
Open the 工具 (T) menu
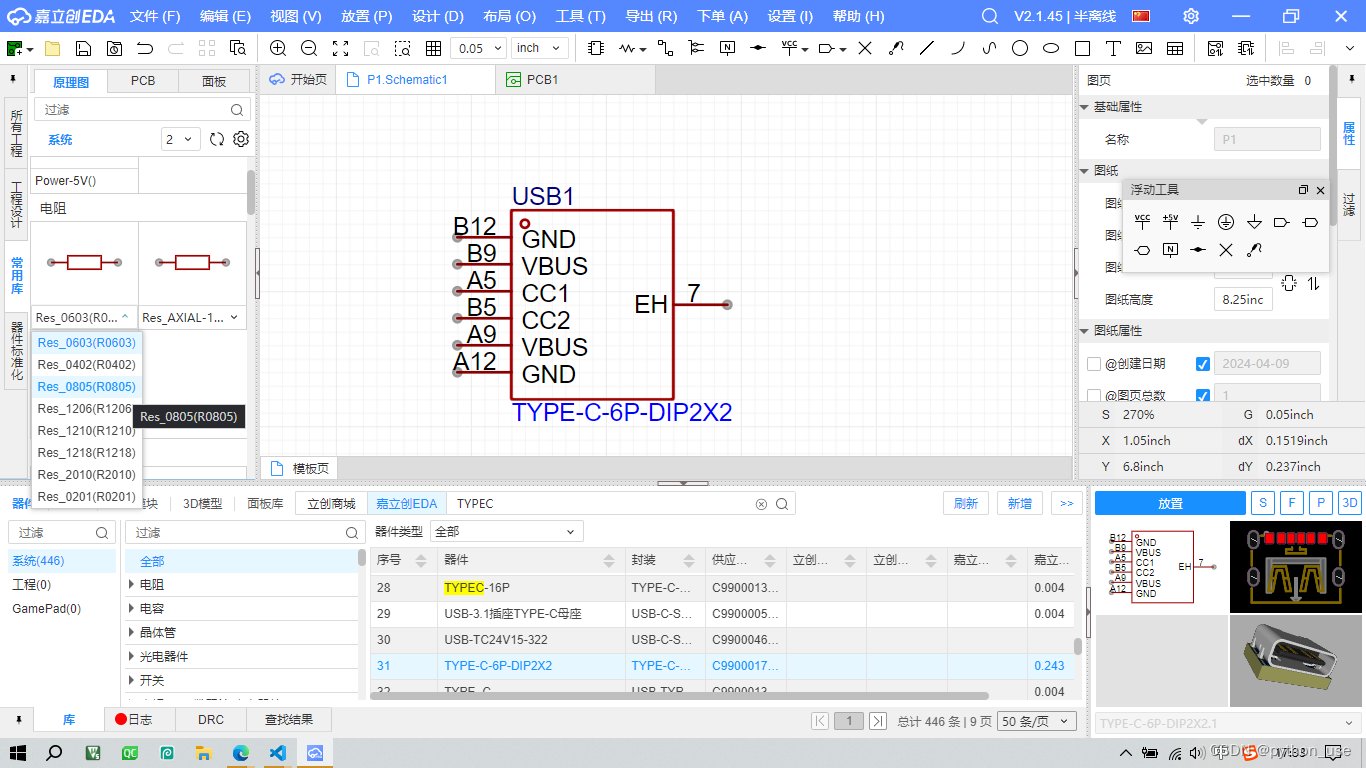coord(581,16)
